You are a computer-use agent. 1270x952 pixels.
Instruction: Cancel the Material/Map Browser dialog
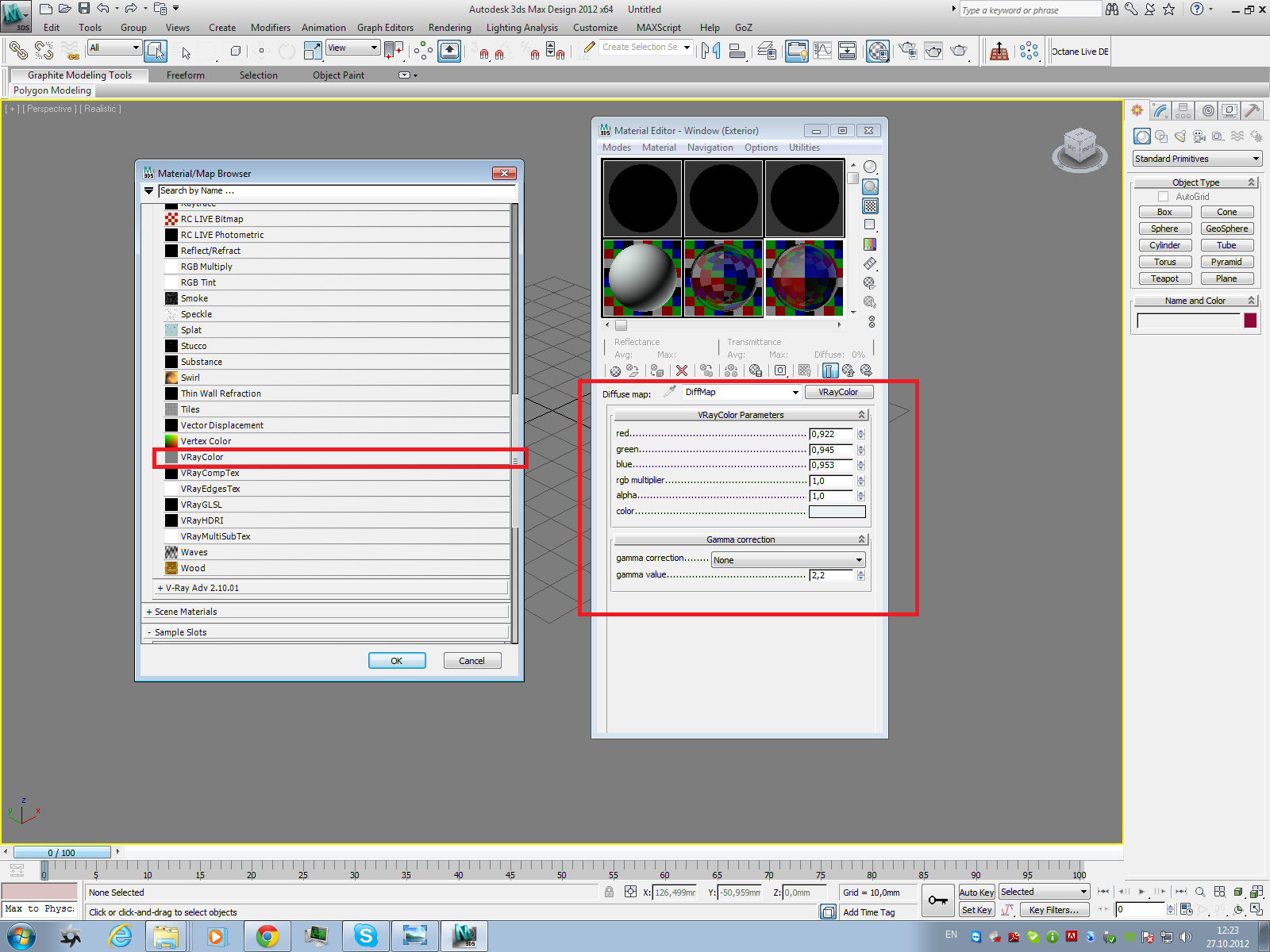tap(471, 661)
